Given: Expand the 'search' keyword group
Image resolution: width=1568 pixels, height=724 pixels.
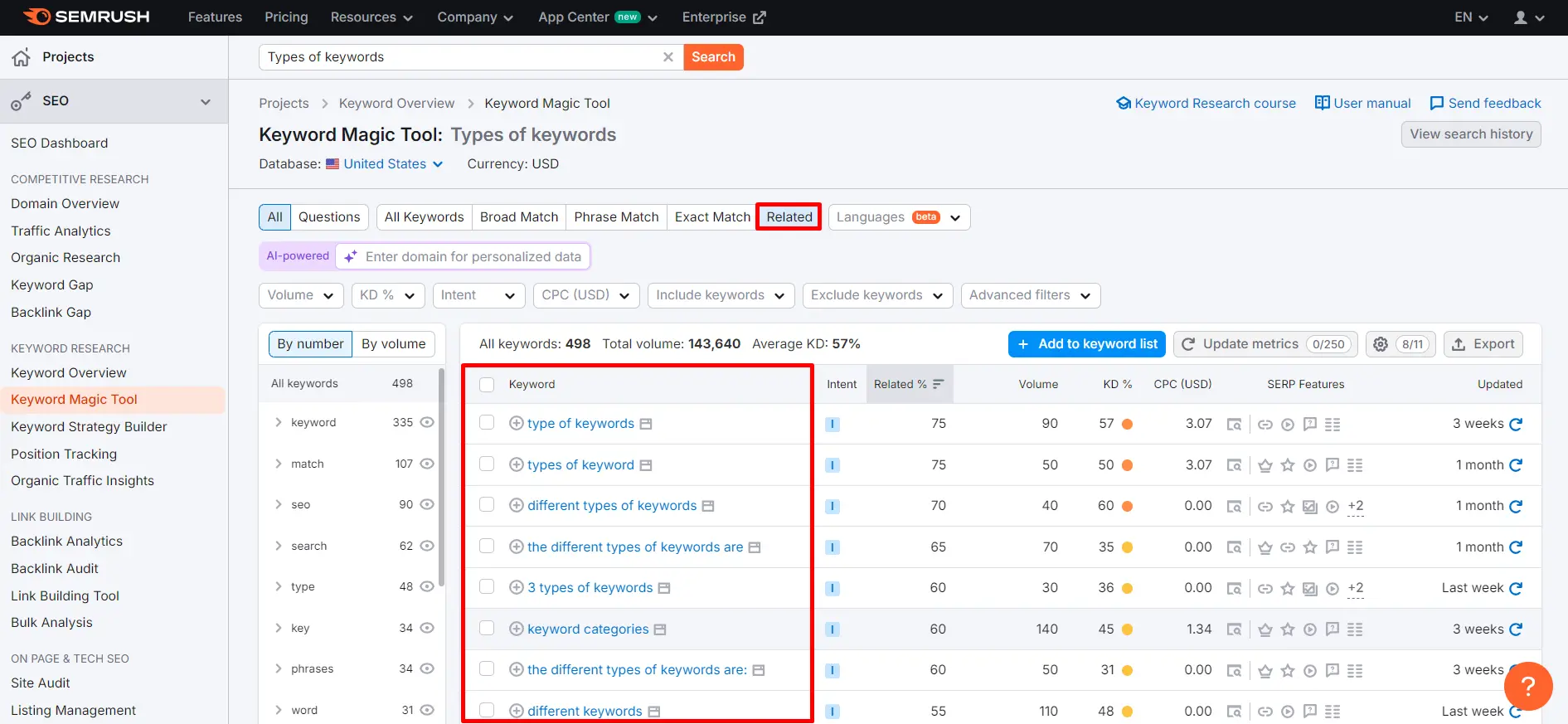Looking at the screenshot, I should click(x=279, y=546).
